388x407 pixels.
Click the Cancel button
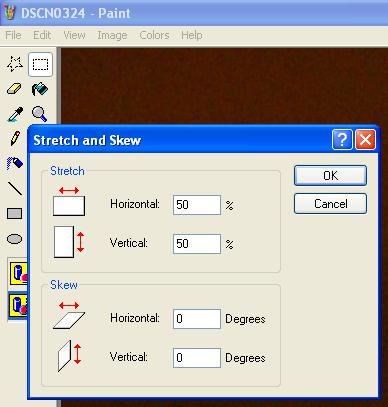[330, 203]
